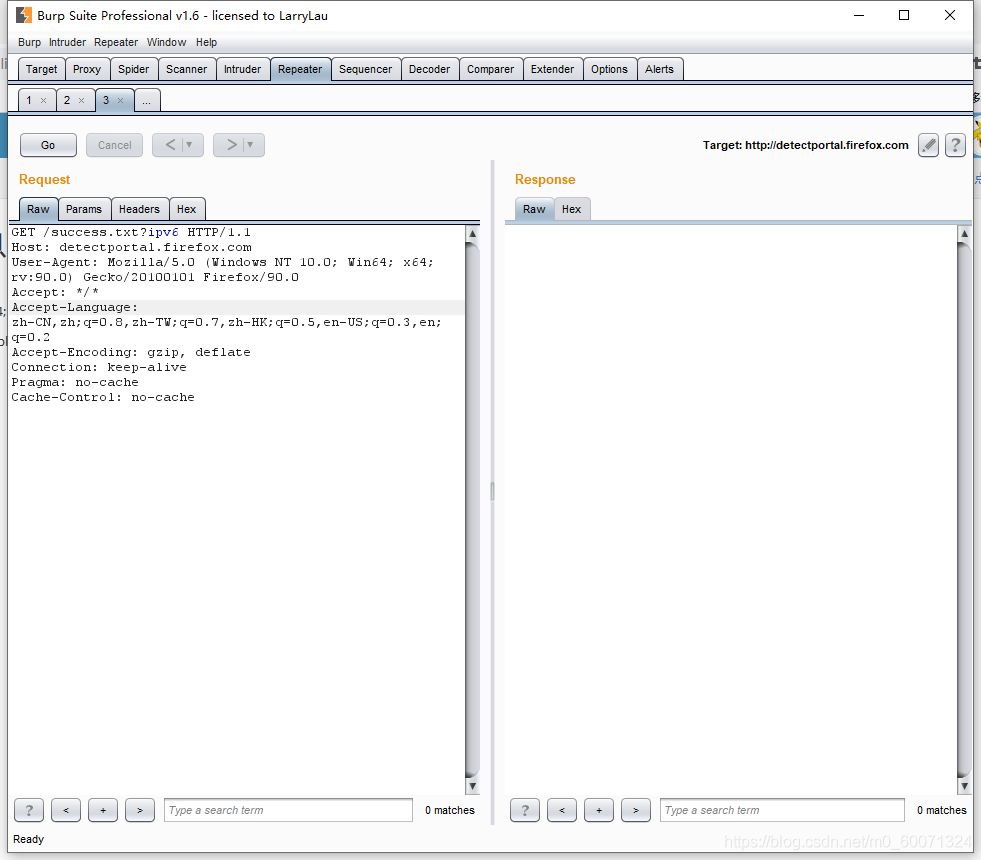The height and width of the screenshot is (860, 981).
Task: Select response Raw view tab
Action: point(534,210)
